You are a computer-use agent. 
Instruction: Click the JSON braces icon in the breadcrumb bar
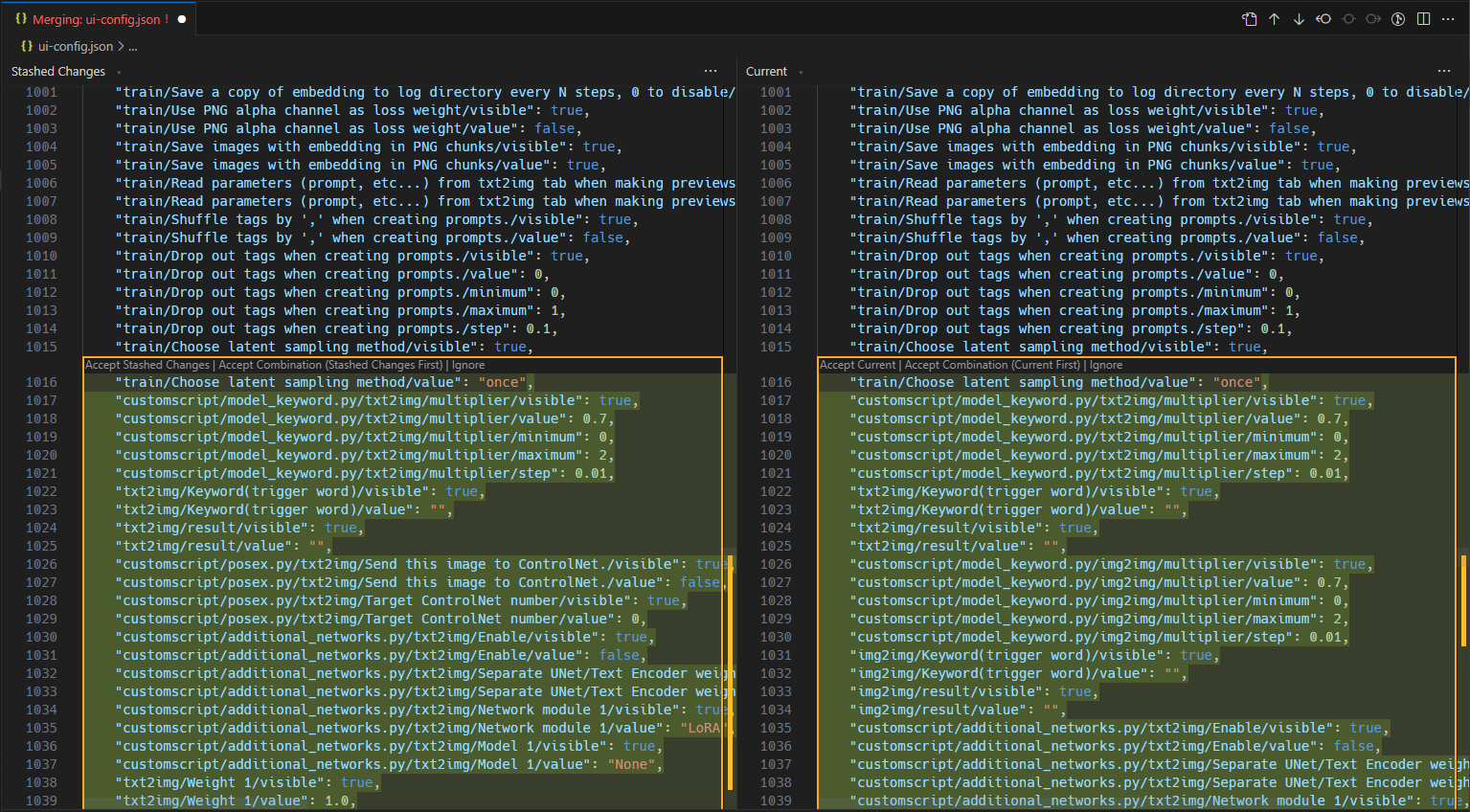(25, 45)
